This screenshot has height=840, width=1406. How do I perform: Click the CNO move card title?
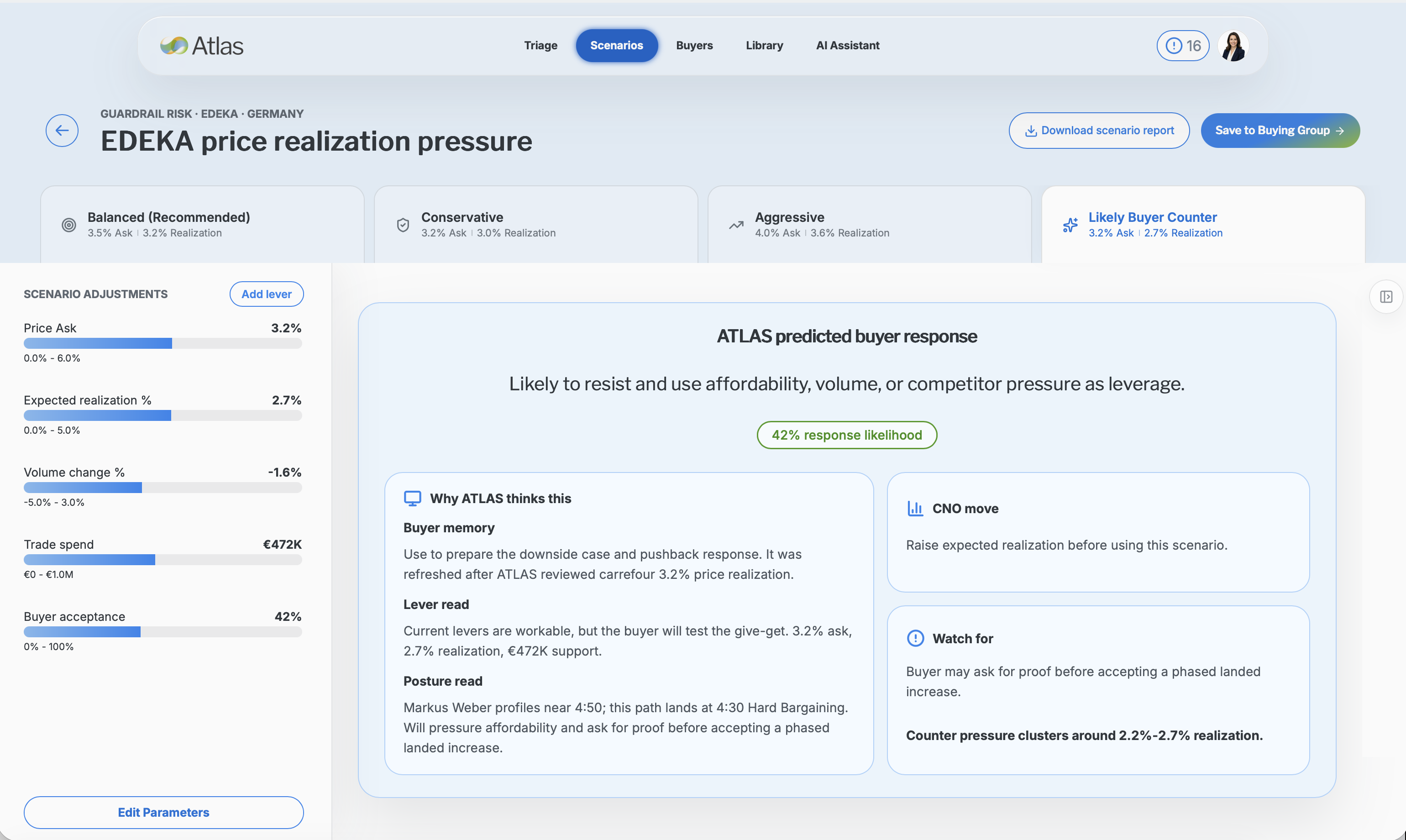[965, 509]
